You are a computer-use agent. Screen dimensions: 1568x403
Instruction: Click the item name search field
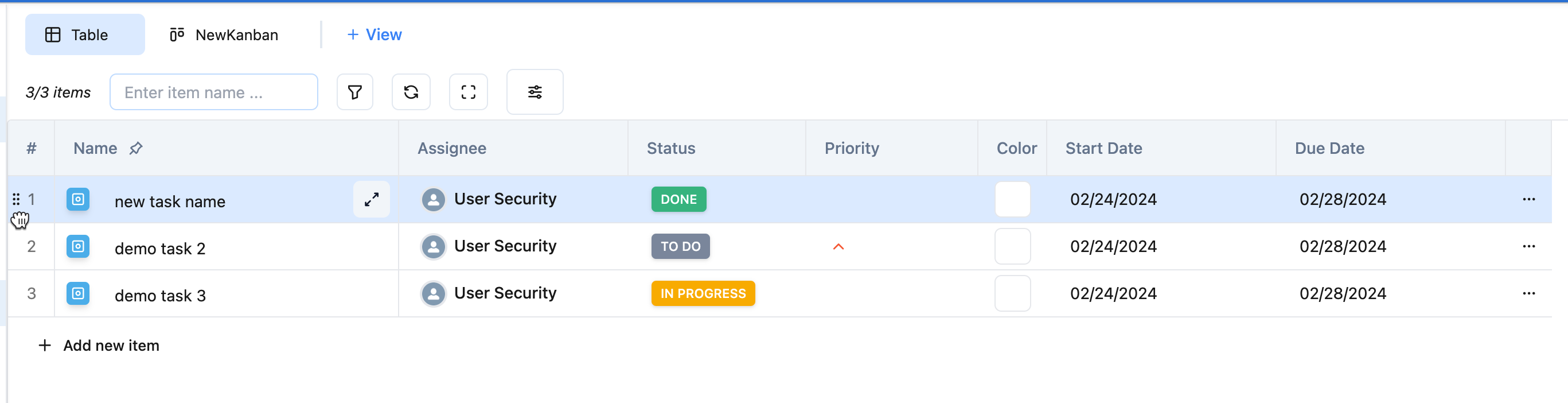[x=214, y=92]
